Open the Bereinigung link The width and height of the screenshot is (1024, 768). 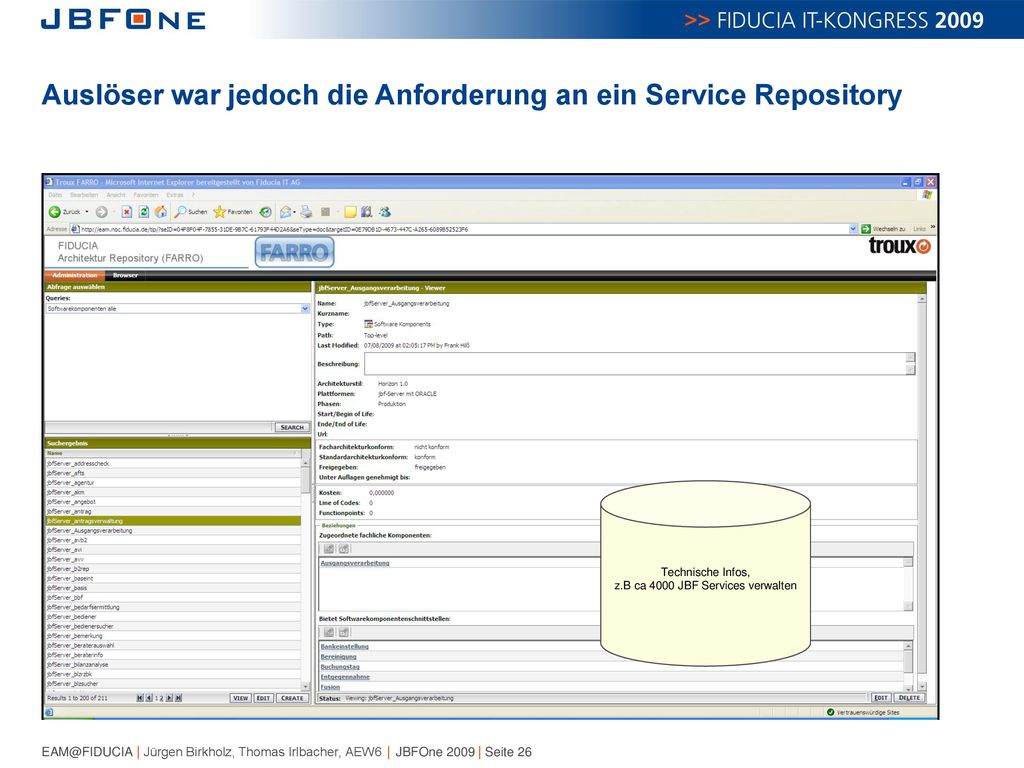pos(338,656)
